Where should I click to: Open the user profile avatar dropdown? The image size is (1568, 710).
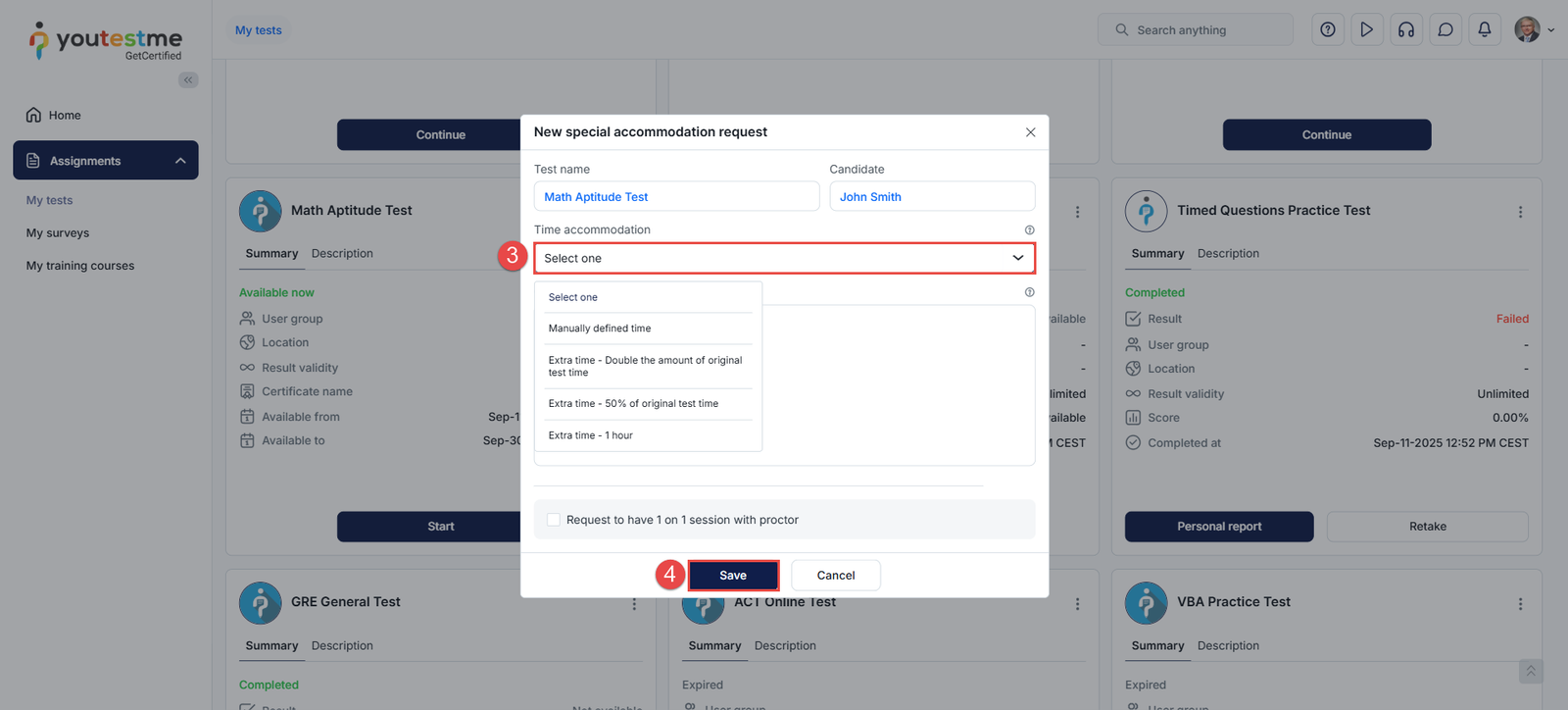point(1534,29)
